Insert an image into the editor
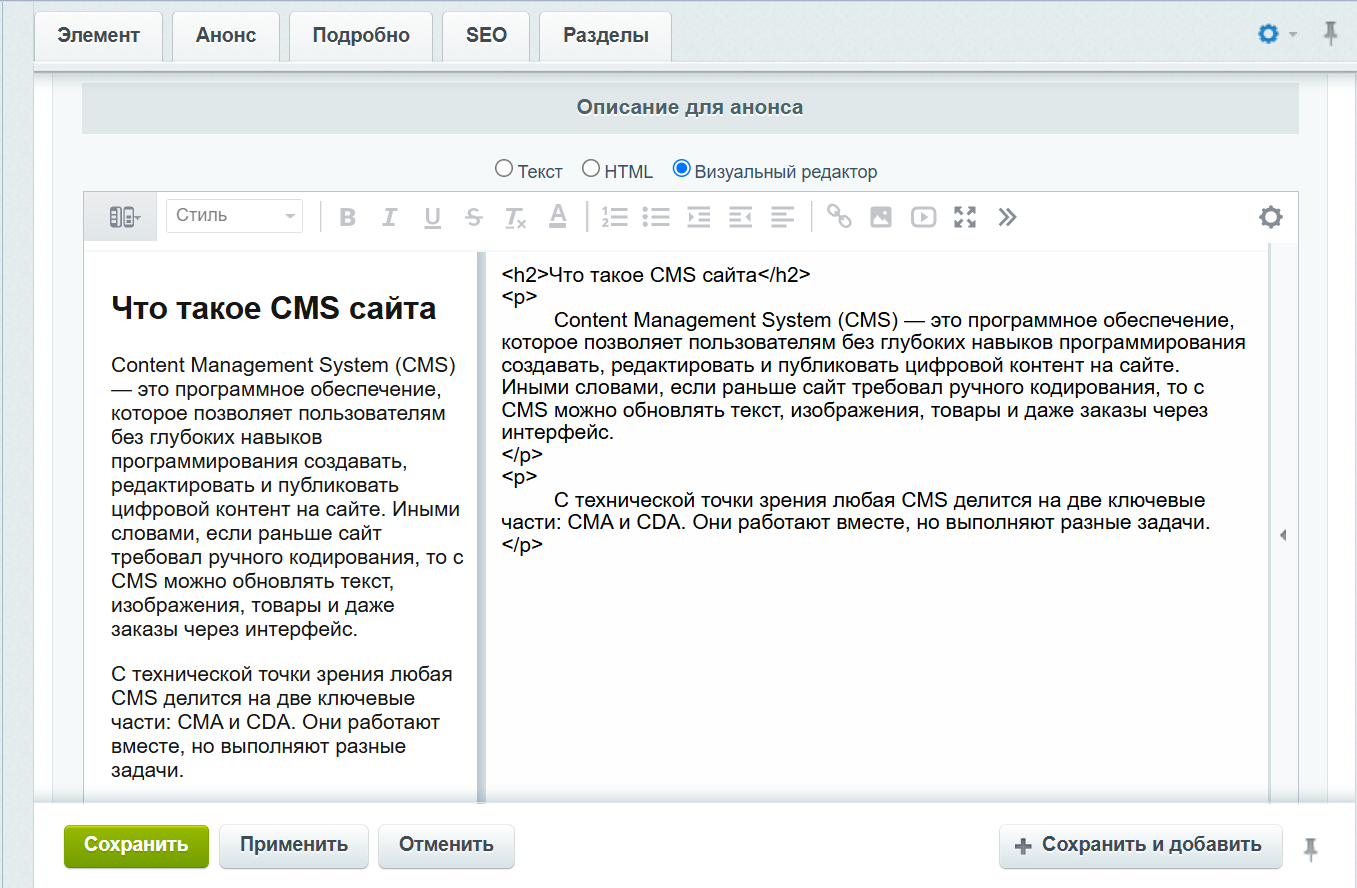The width and height of the screenshot is (1357, 888). click(x=881, y=217)
